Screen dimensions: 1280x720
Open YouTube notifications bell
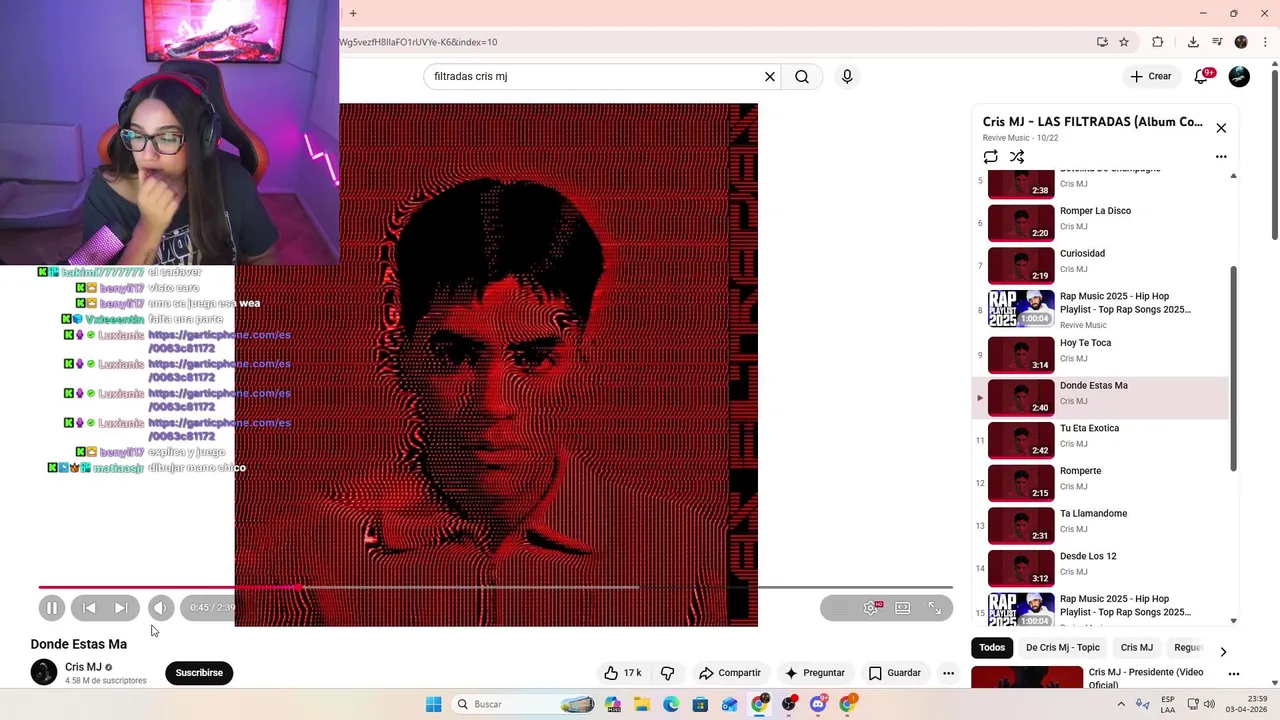point(1203,77)
